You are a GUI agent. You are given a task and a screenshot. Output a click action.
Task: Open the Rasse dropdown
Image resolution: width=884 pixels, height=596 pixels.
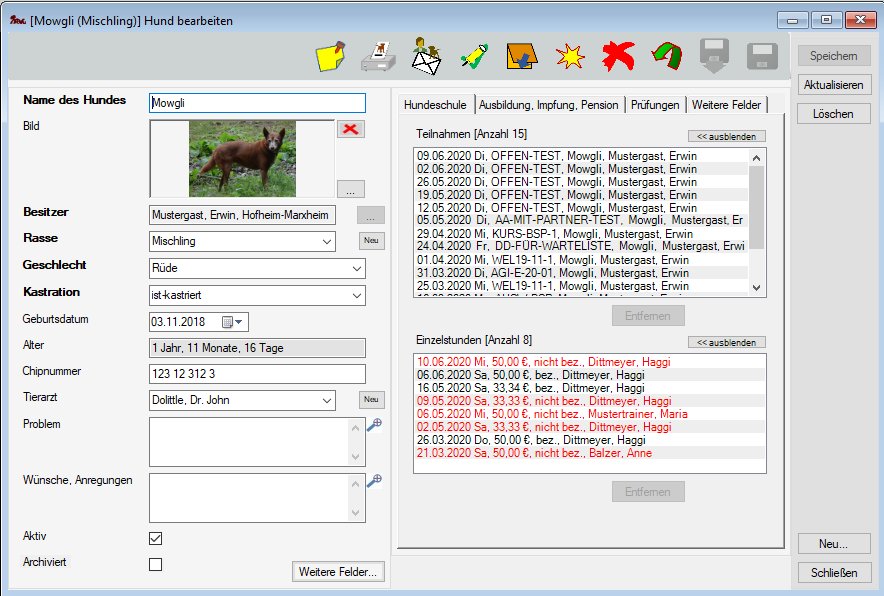coord(328,241)
